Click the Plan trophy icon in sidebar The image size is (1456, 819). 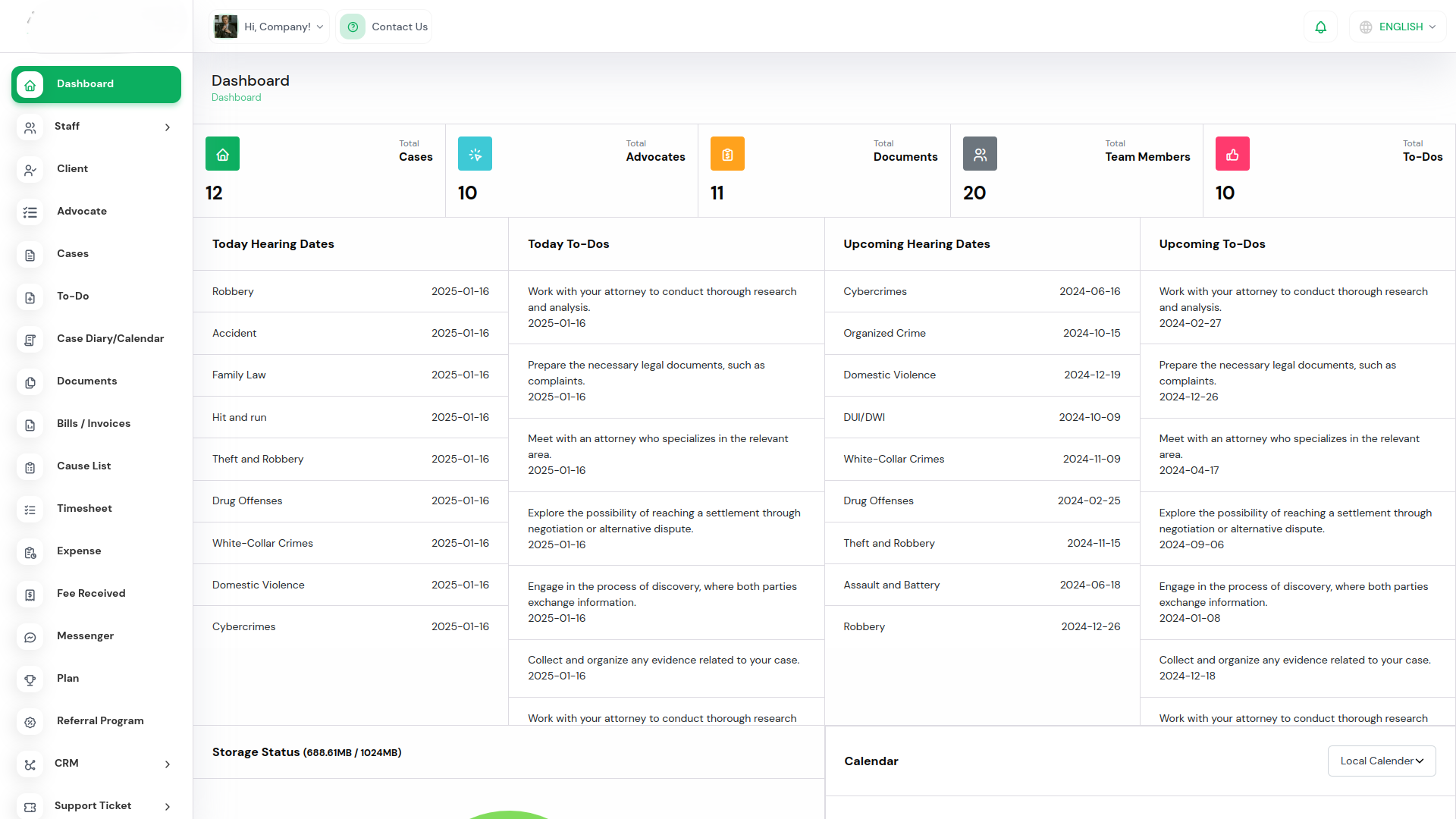(x=30, y=679)
